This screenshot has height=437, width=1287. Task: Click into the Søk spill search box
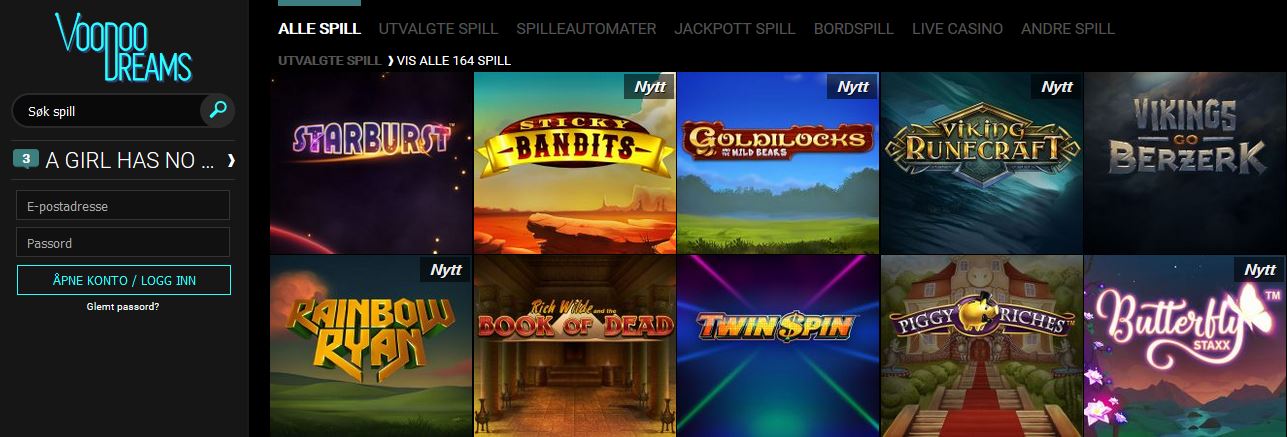pos(107,111)
